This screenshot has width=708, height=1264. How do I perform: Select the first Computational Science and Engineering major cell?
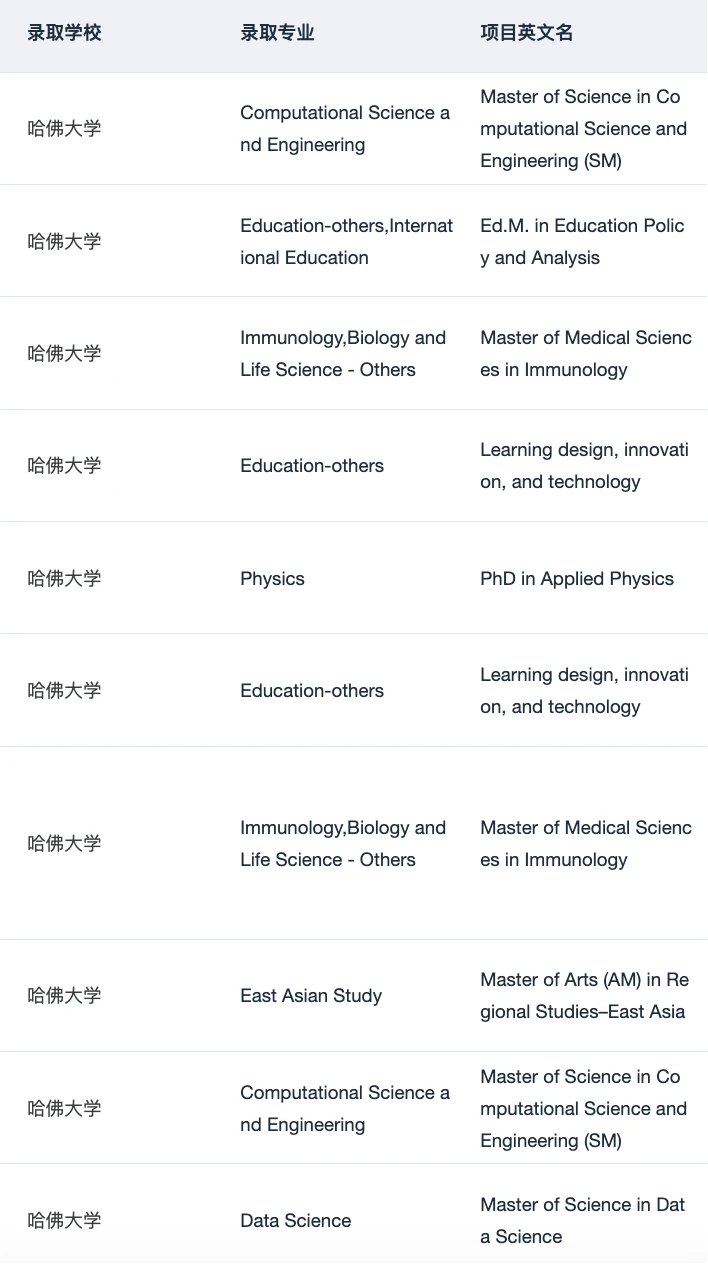[x=345, y=129]
